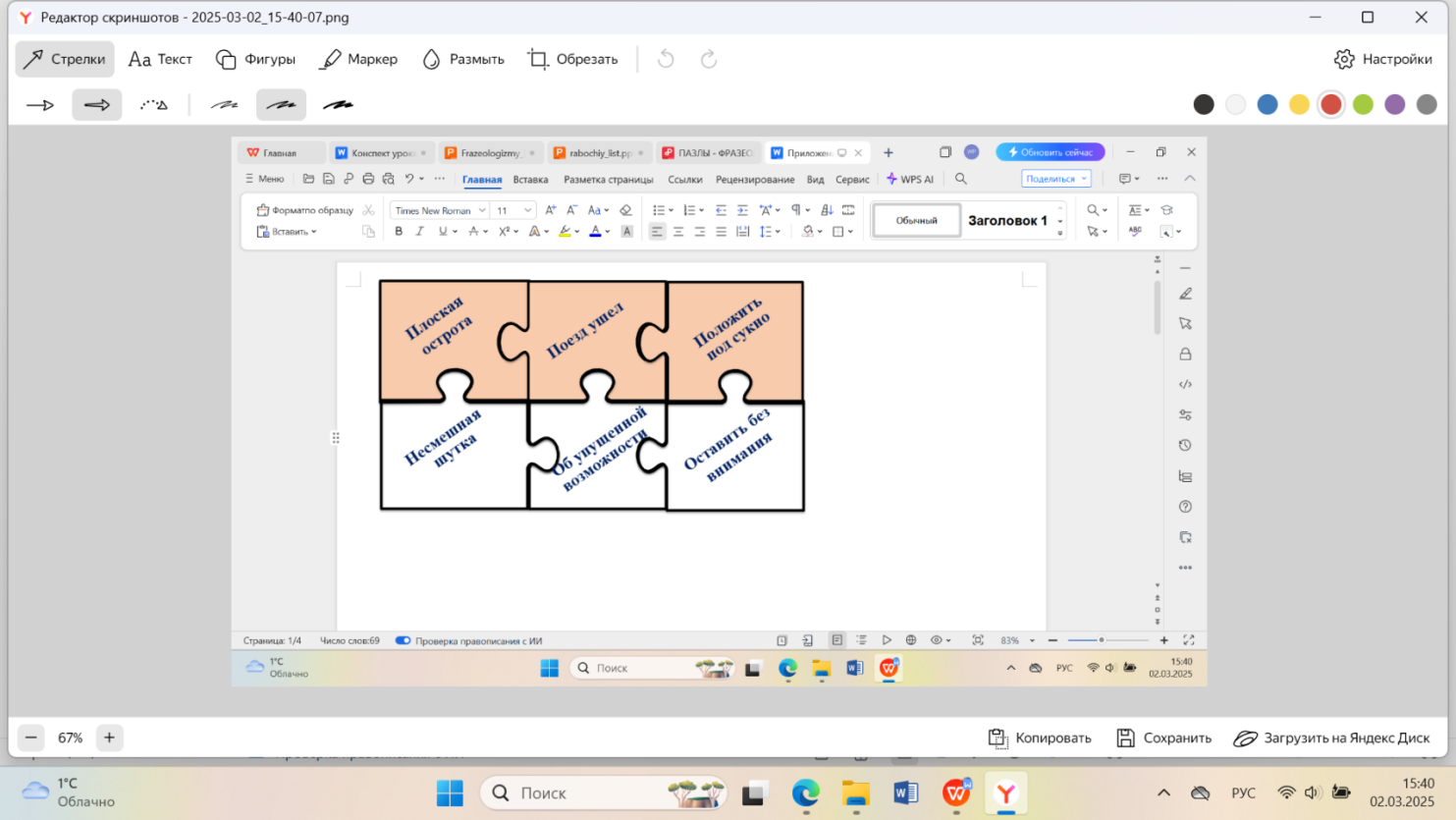1456x820 pixels.
Task: Open Настройки settings
Action: pyautogui.click(x=1383, y=59)
